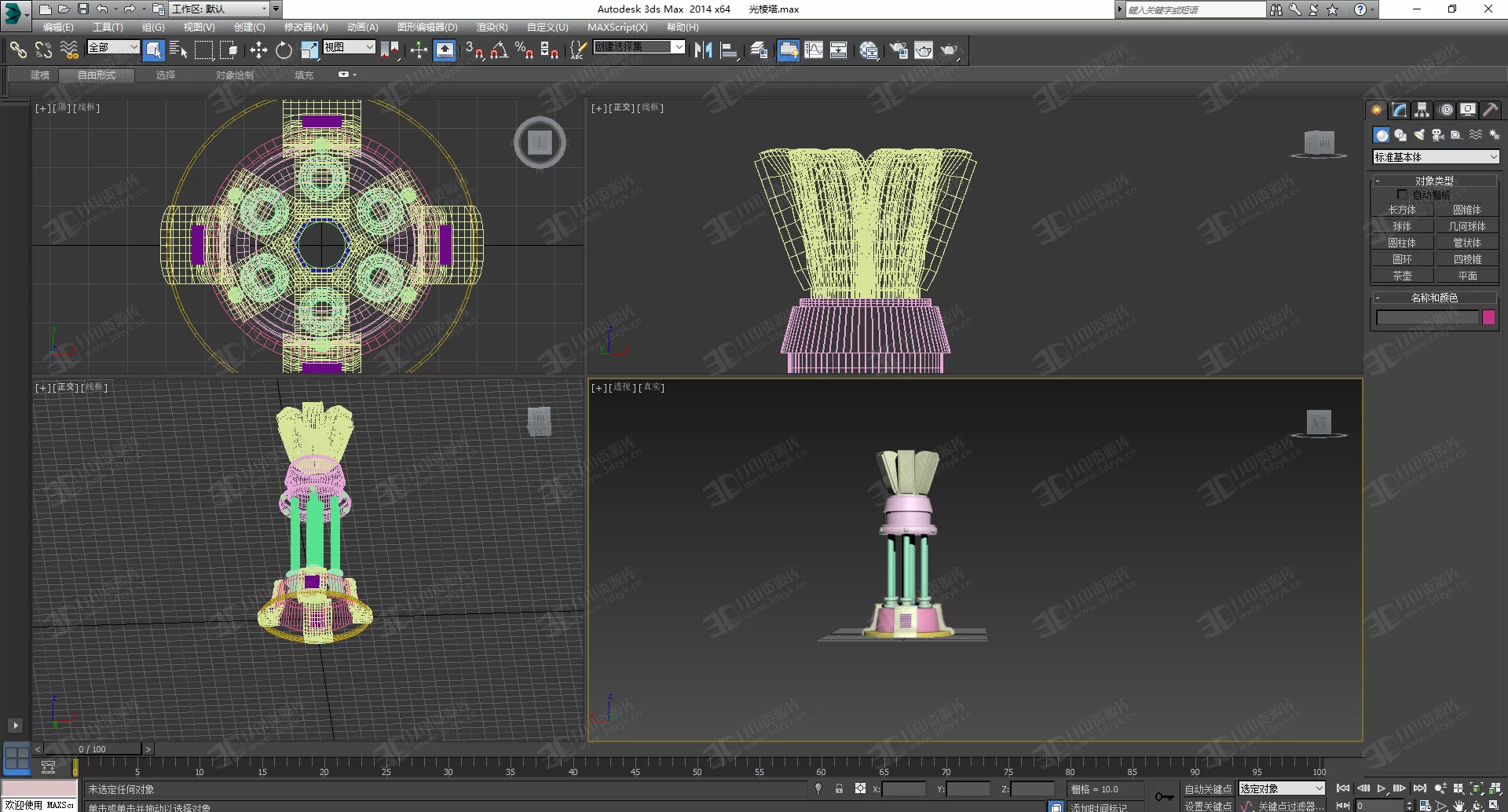The width and height of the screenshot is (1508, 812).
Task: Open the 标准基本体 dropdown
Action: (x=1436, y=157)
